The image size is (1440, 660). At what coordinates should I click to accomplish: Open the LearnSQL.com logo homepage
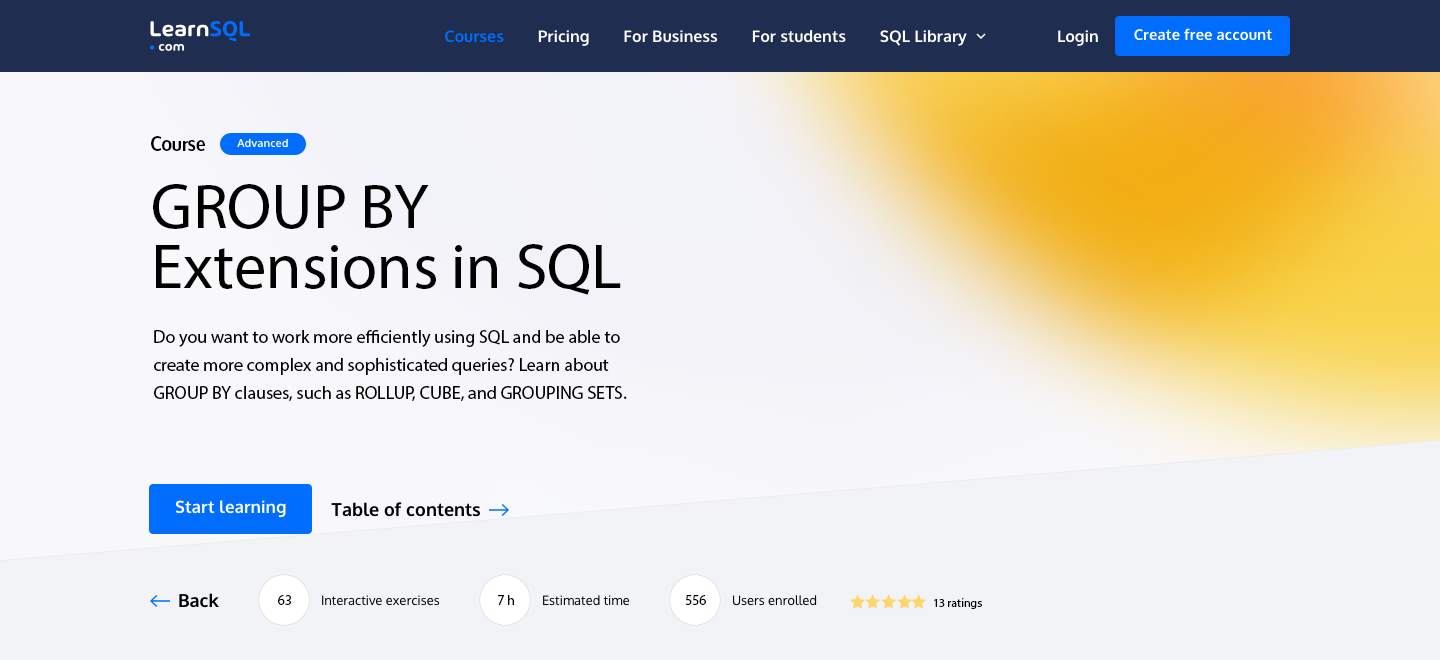click(199, 36)
